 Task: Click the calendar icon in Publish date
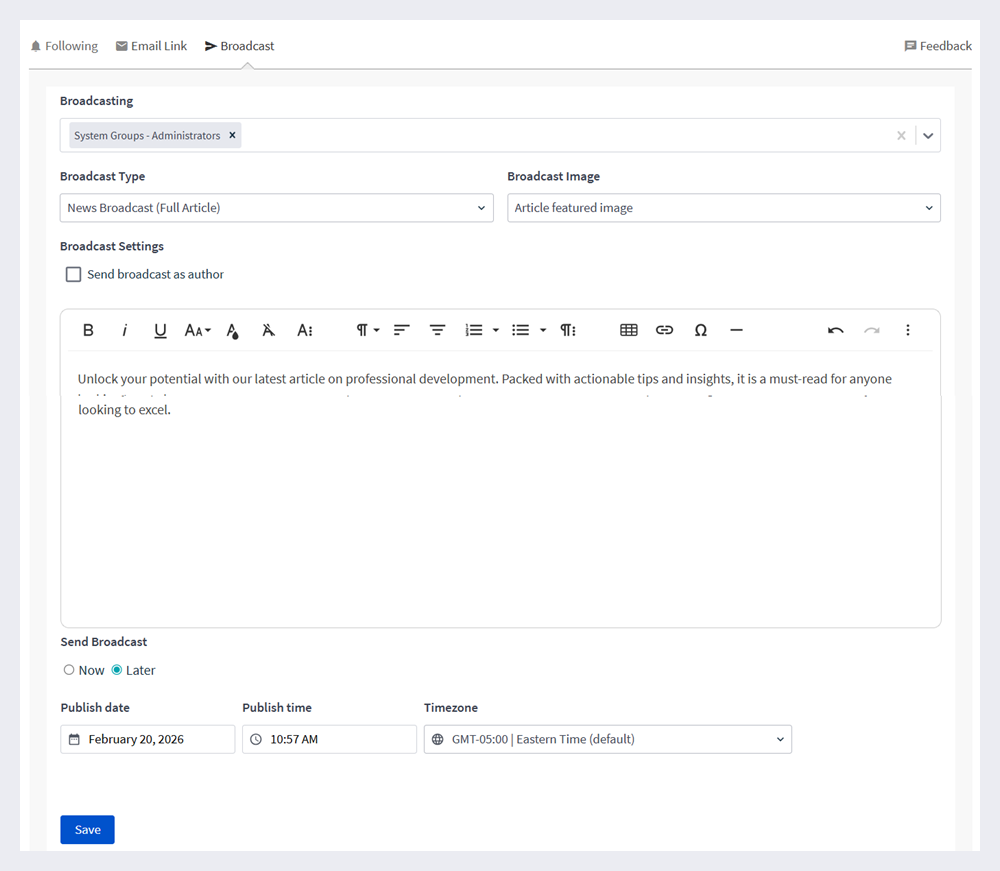click(75, 739)
